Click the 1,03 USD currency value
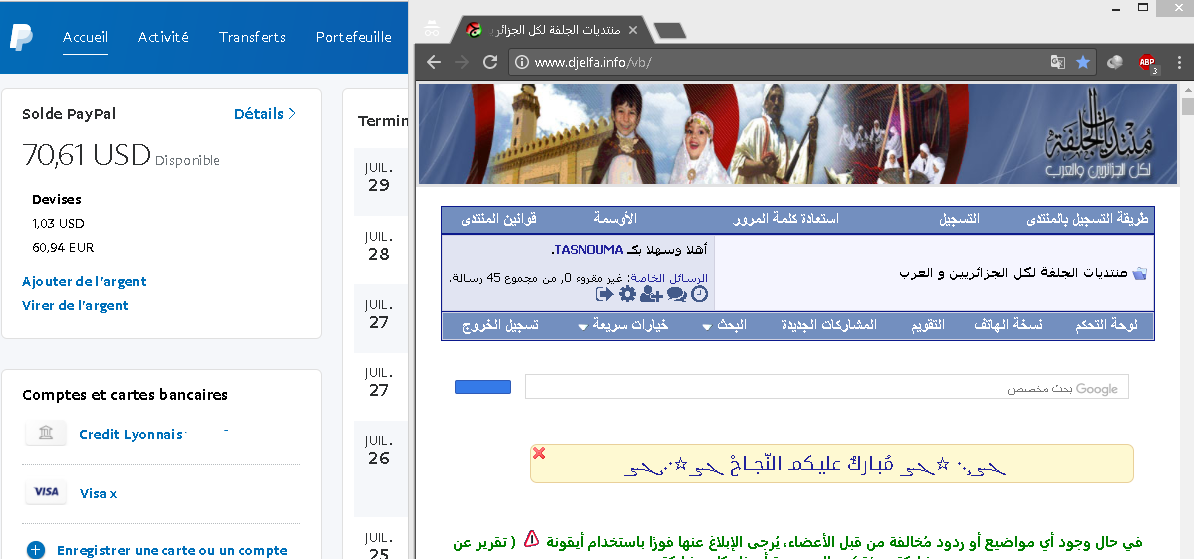 (x=58, y=223)
